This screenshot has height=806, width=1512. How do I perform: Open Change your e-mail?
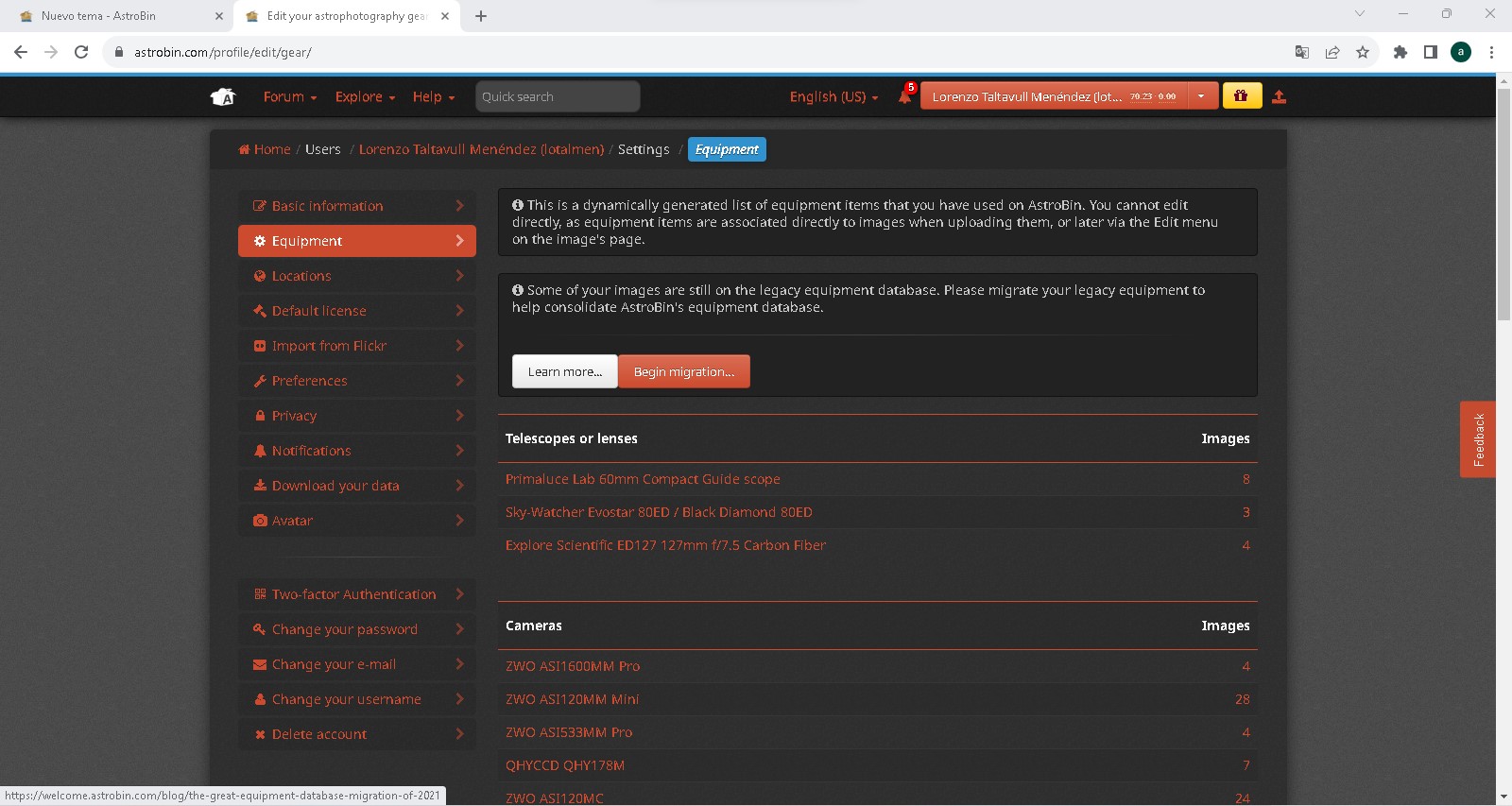click(x=357, y=664)
